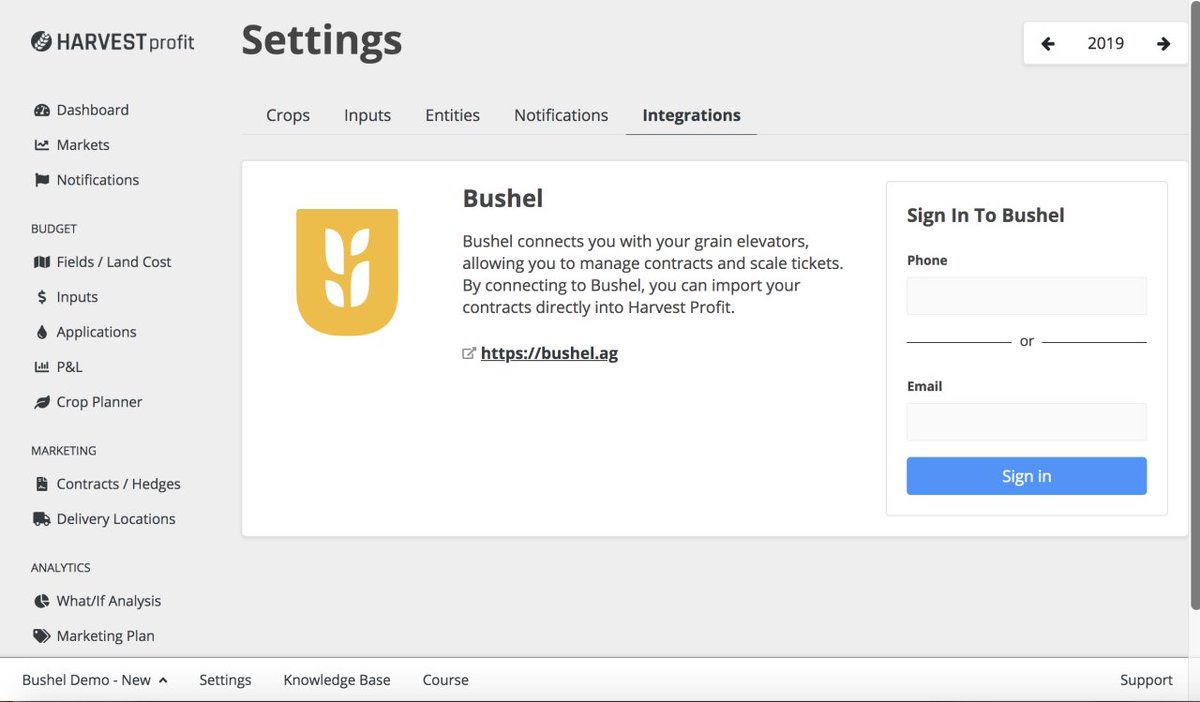Click the Fields / Land Cost map icon
1200x702 pixels.
tap(41, 262)
